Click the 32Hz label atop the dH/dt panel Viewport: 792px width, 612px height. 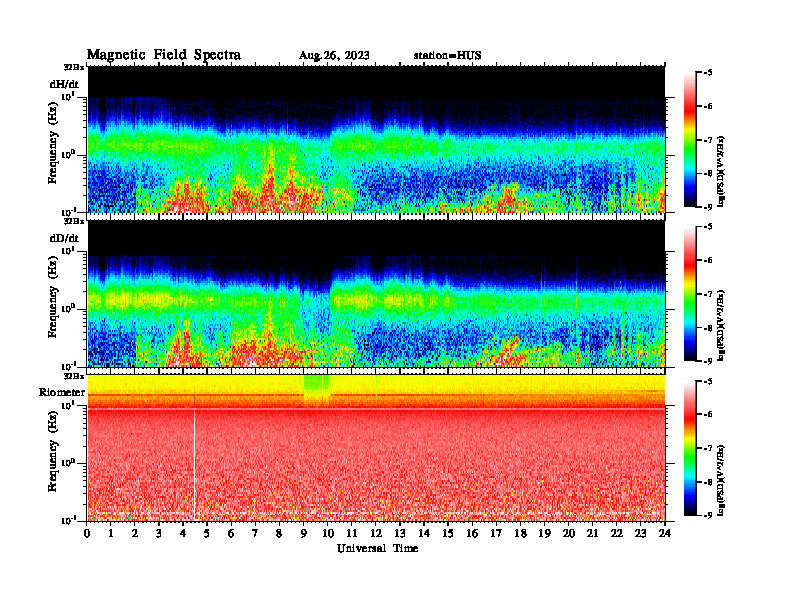74,67
